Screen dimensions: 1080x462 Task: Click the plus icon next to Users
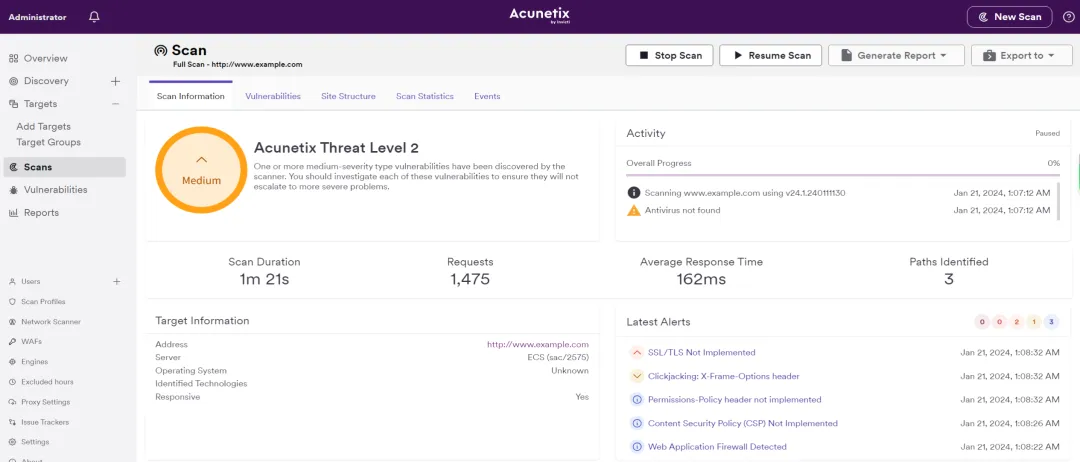[117, 282]
